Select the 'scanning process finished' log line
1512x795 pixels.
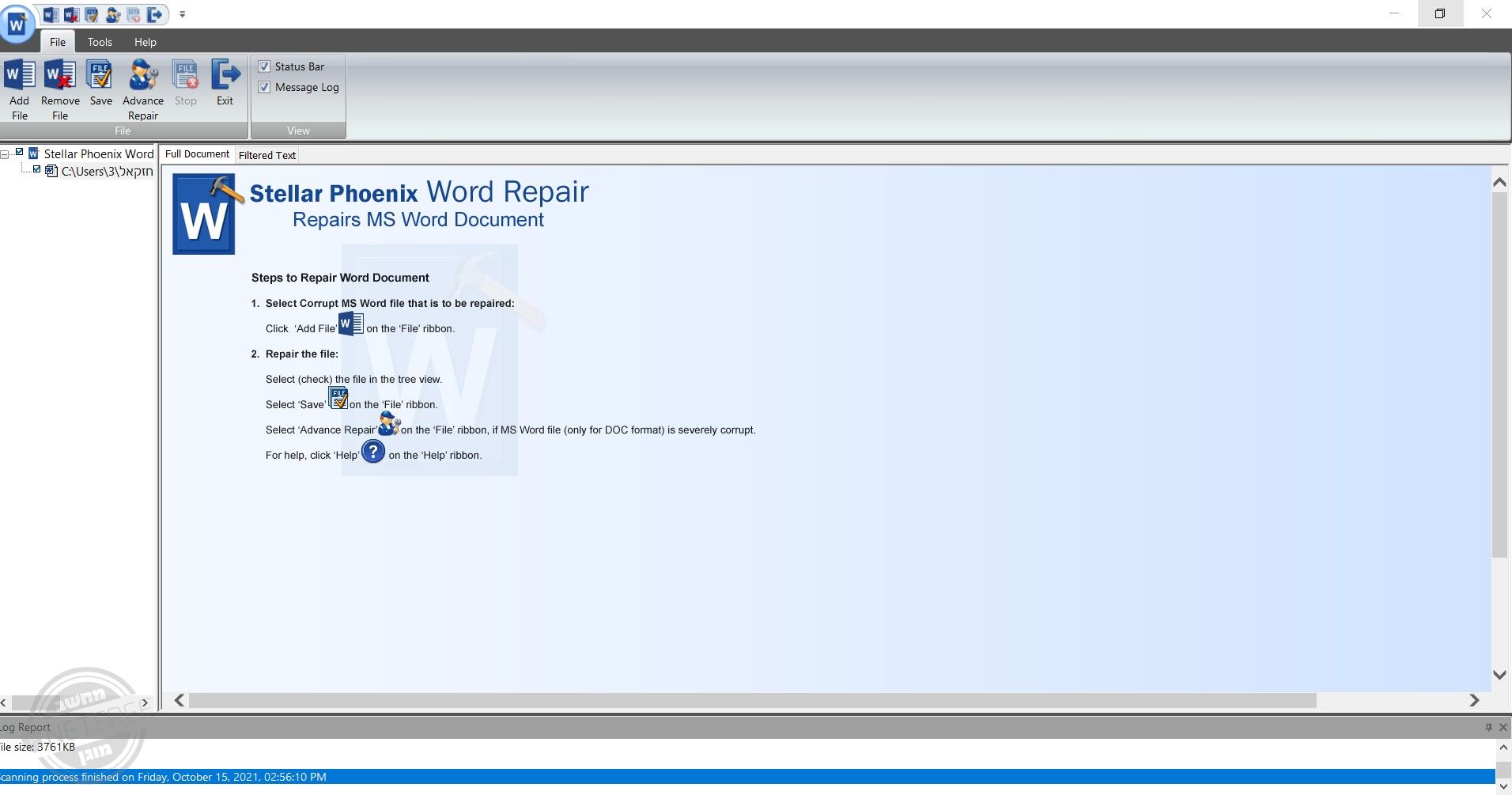click(x=747, y=777)
